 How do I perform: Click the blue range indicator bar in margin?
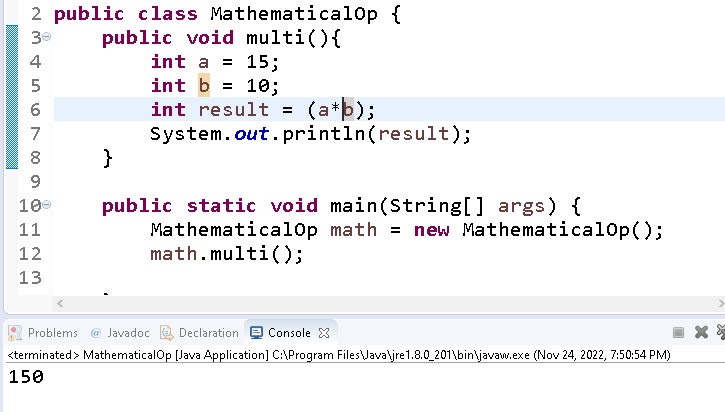(x=12, y=97)
